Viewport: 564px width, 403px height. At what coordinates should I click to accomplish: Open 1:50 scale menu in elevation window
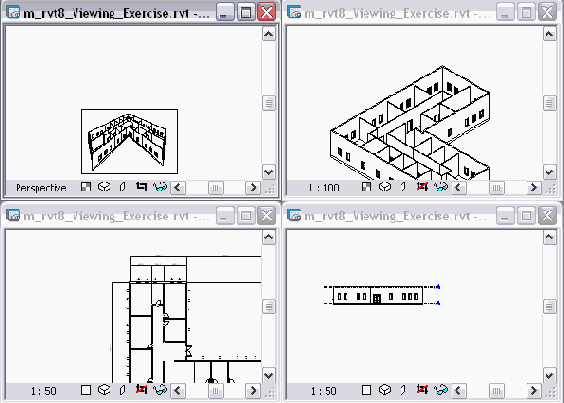(x=324, y=391)
